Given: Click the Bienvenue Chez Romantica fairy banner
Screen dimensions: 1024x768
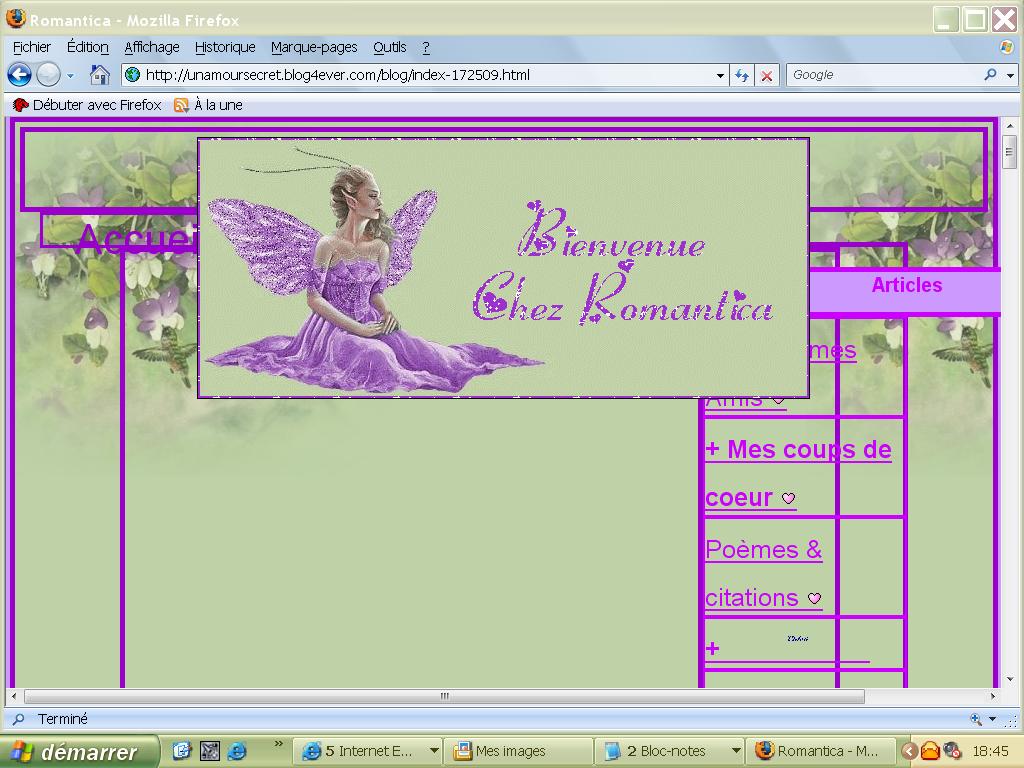Looking at the screenshot, I should click(x=504, y=267).
